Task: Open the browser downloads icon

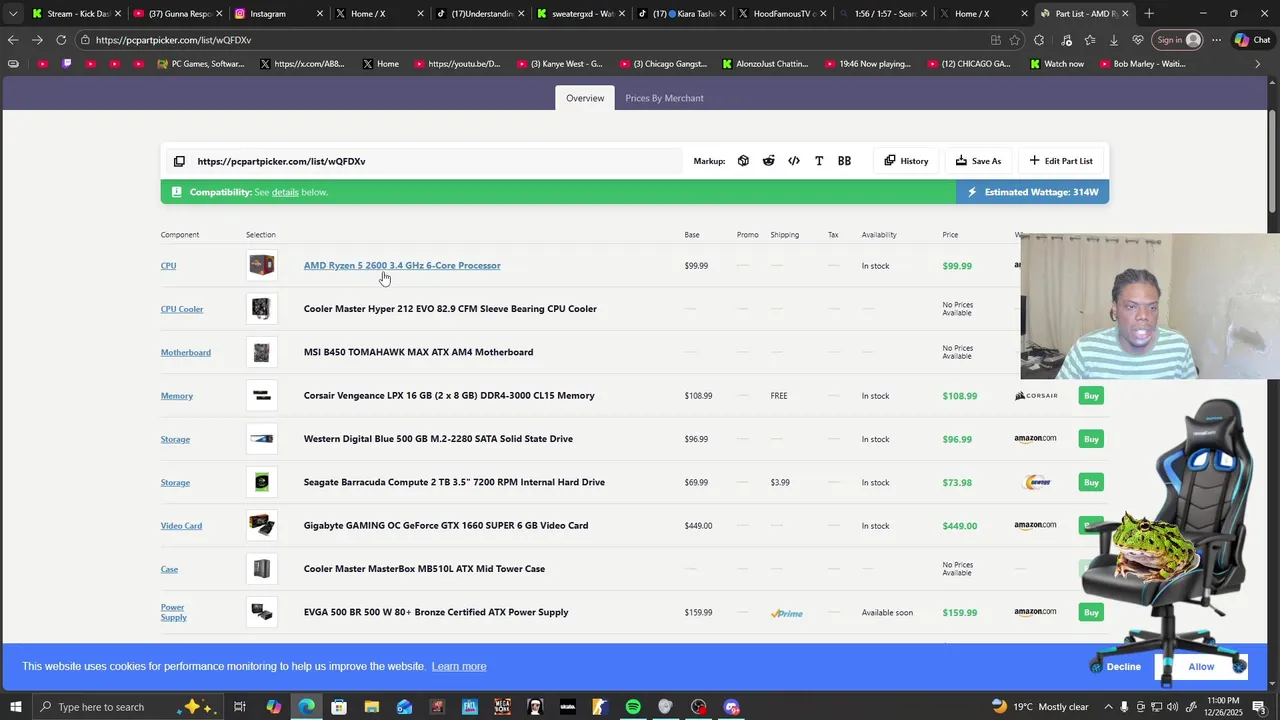Action: [x=1114, y=40]
